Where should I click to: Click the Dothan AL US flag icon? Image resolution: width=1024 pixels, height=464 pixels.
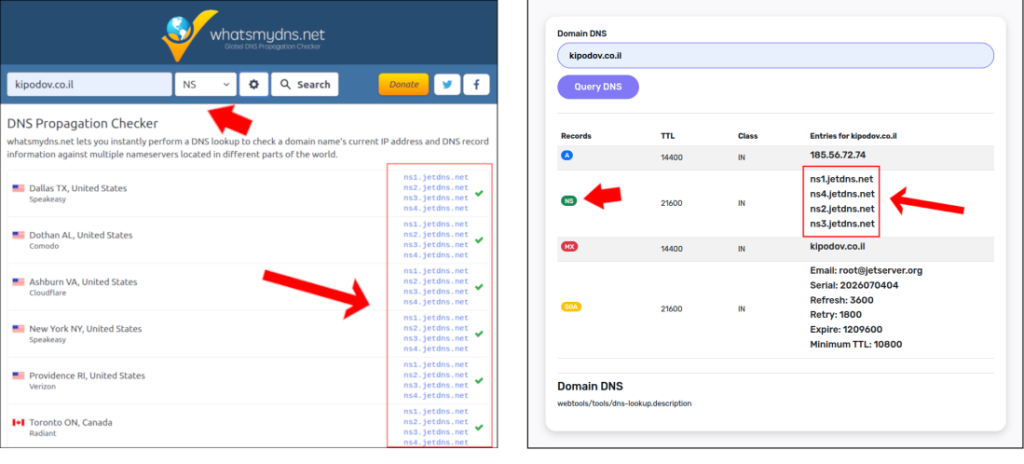pos(18,235)
